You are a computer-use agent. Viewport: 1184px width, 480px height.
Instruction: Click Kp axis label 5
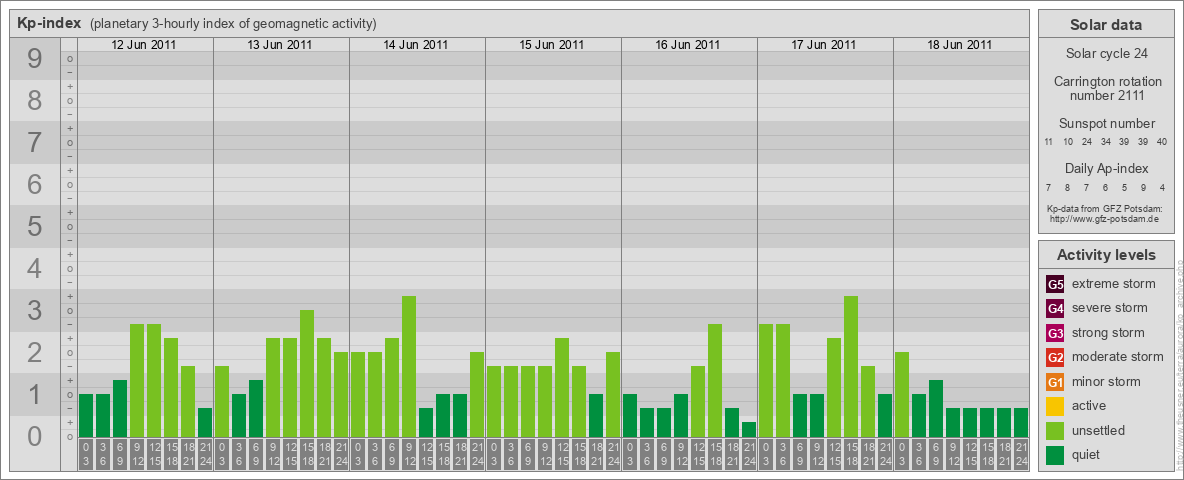tap(34, 226)
